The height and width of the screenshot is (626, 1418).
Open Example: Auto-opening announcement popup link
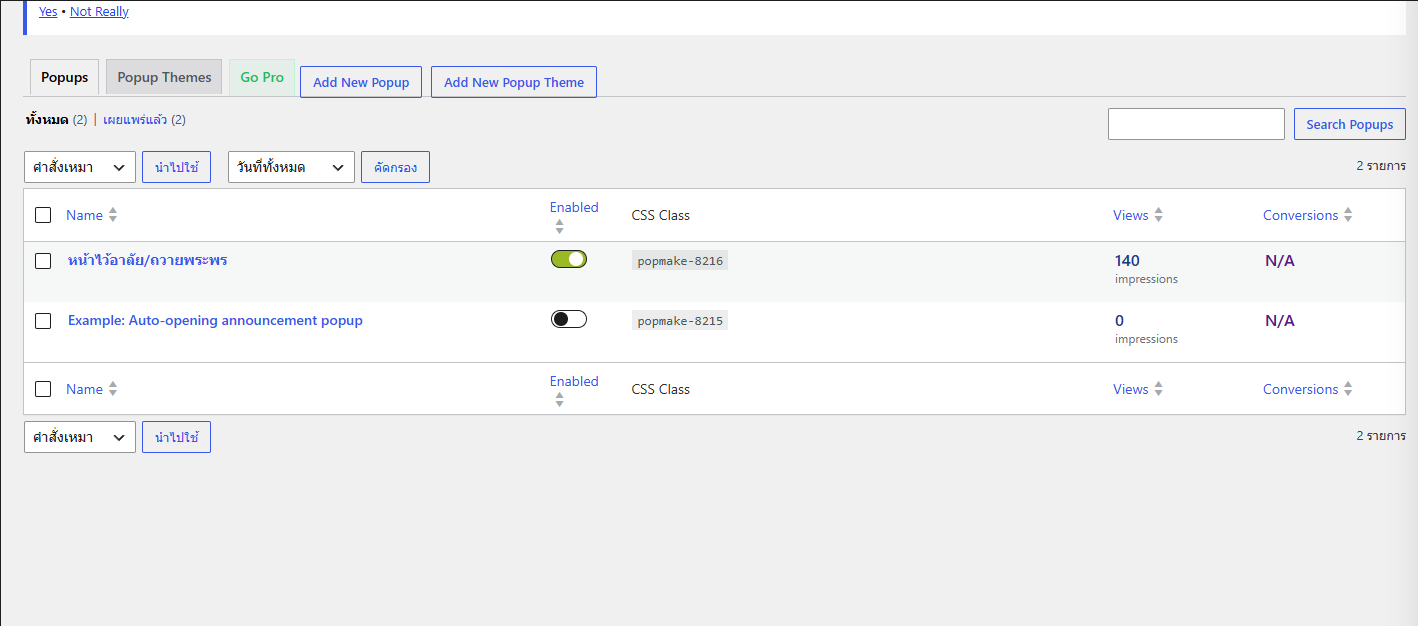pyautogui.click(x=215, y=320)
